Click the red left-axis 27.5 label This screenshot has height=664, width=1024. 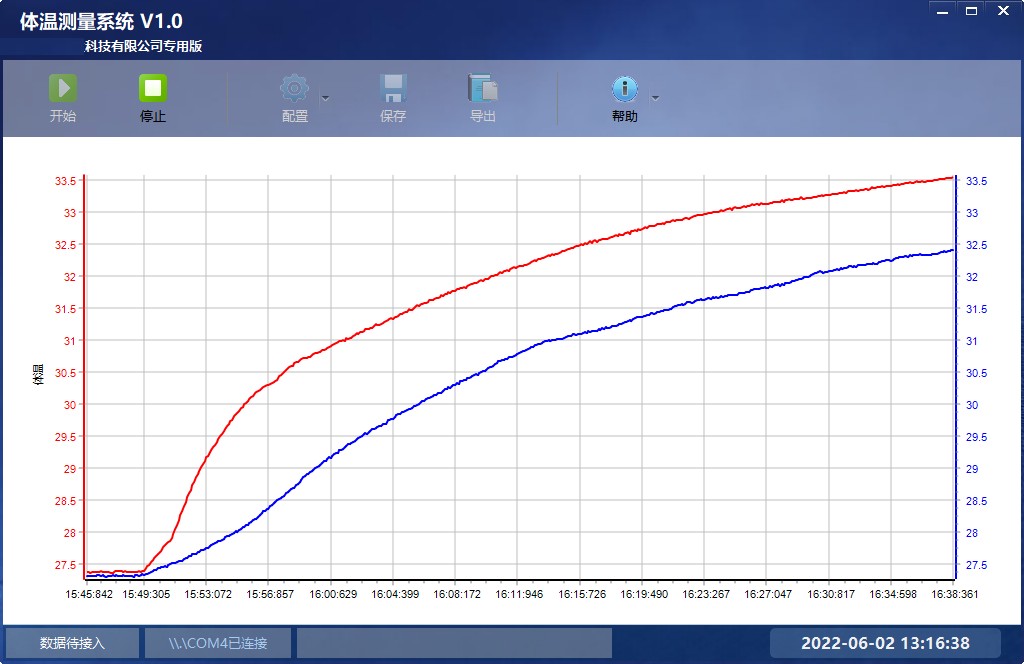coord(65,565)
